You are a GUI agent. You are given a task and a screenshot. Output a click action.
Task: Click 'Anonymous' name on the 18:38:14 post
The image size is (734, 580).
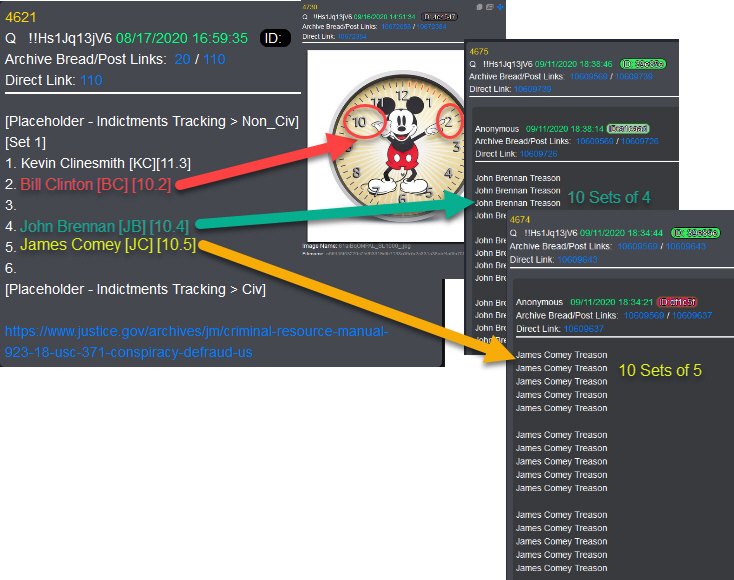[x=497, y=129]
